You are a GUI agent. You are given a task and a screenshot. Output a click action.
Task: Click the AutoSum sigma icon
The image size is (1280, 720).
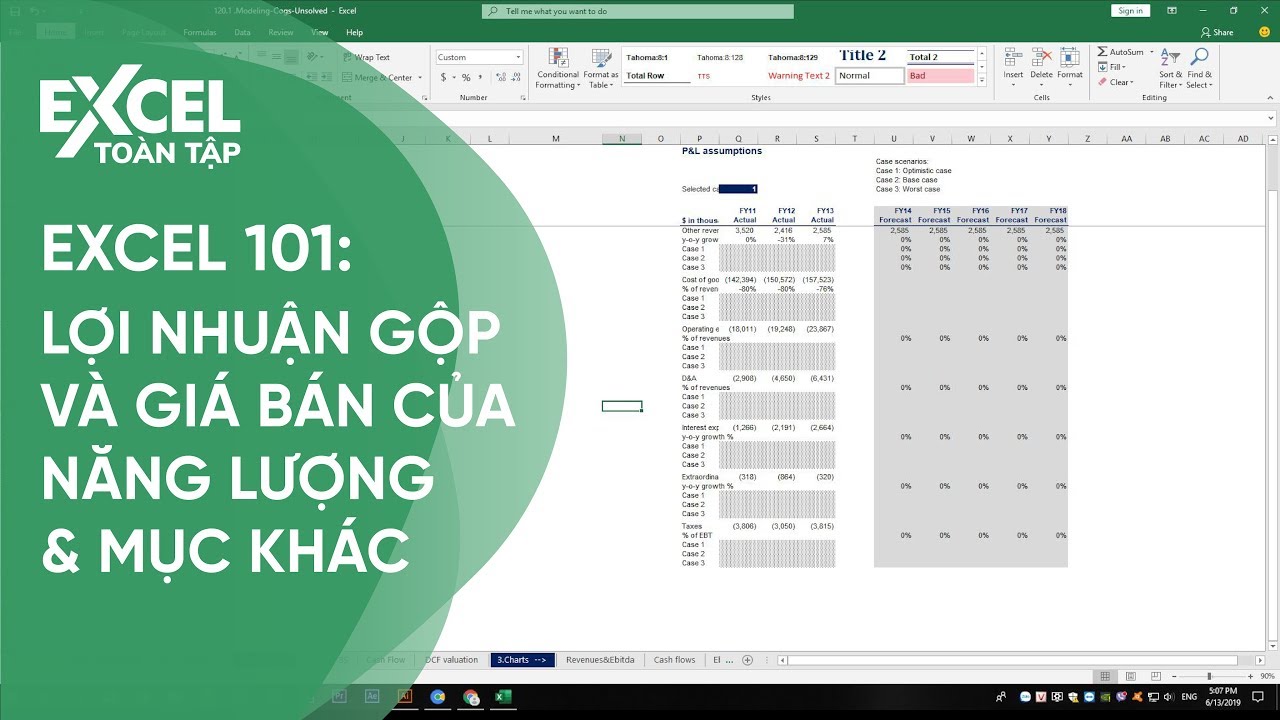point(1102,52)
